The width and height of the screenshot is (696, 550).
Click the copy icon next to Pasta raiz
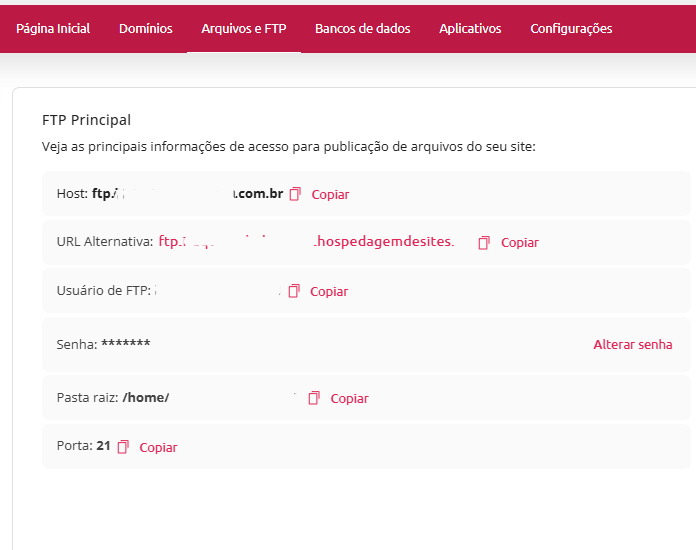(x=314, y=398)
